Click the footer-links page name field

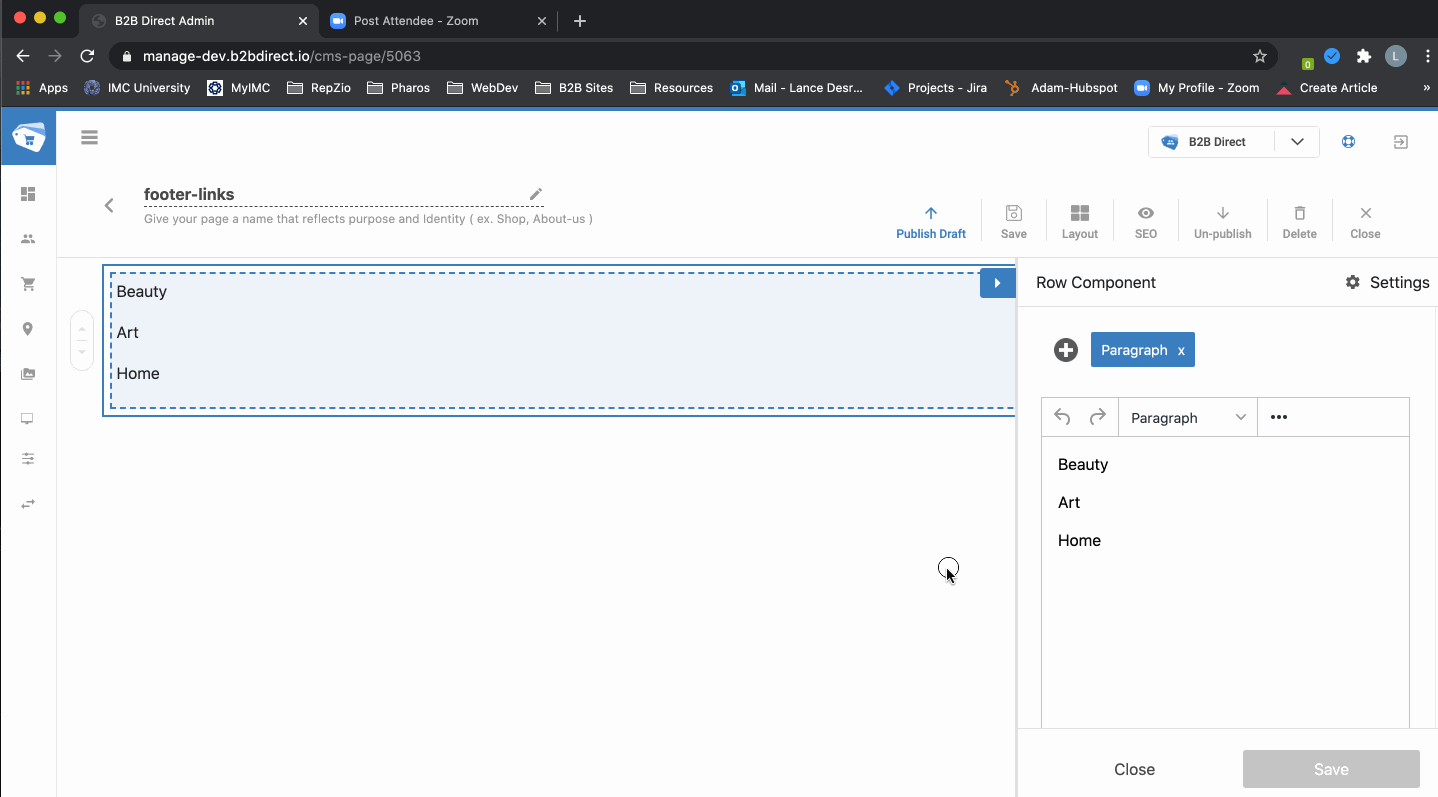(x=344, y=194)
